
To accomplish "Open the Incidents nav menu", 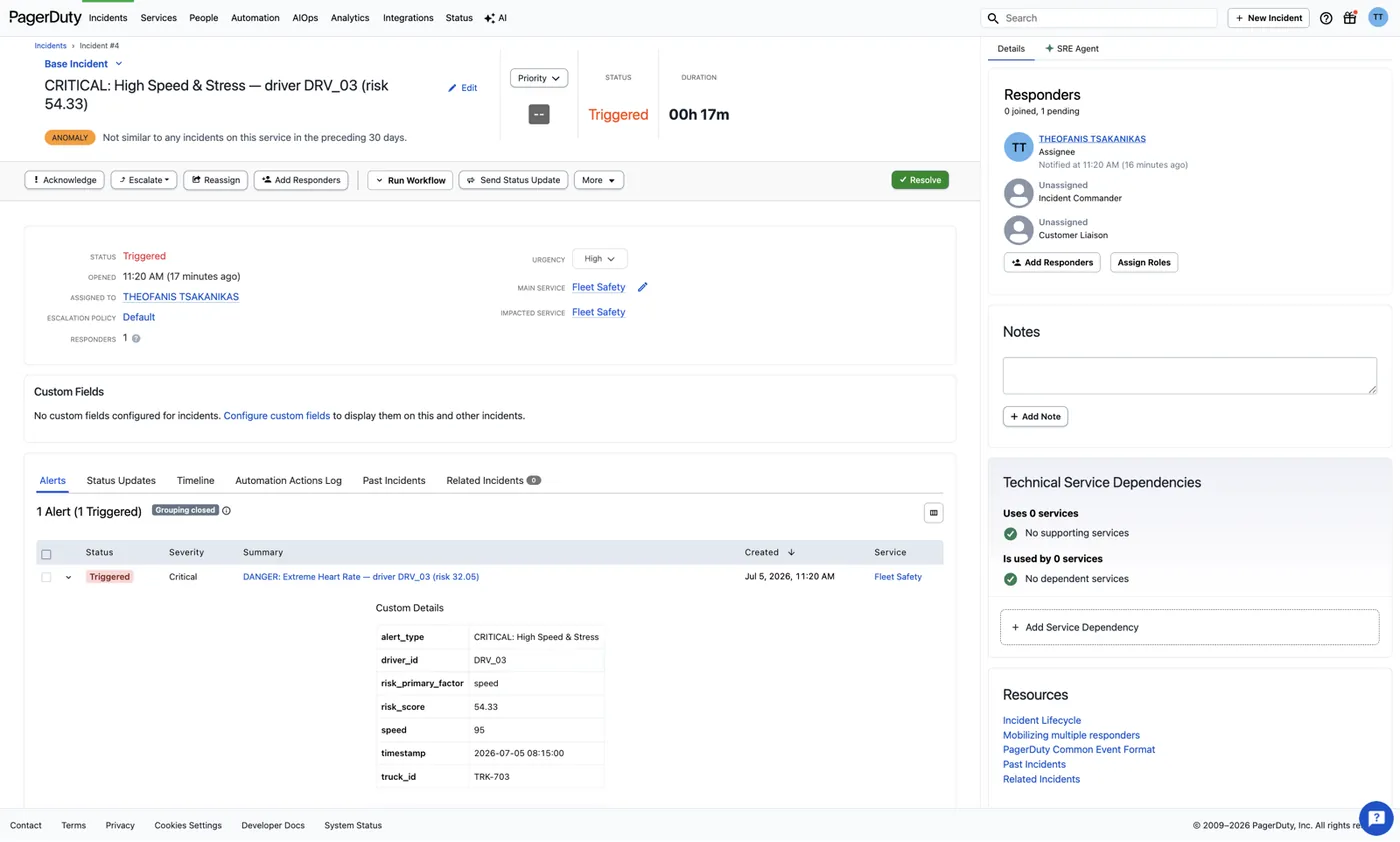I will tap(108, 18).
